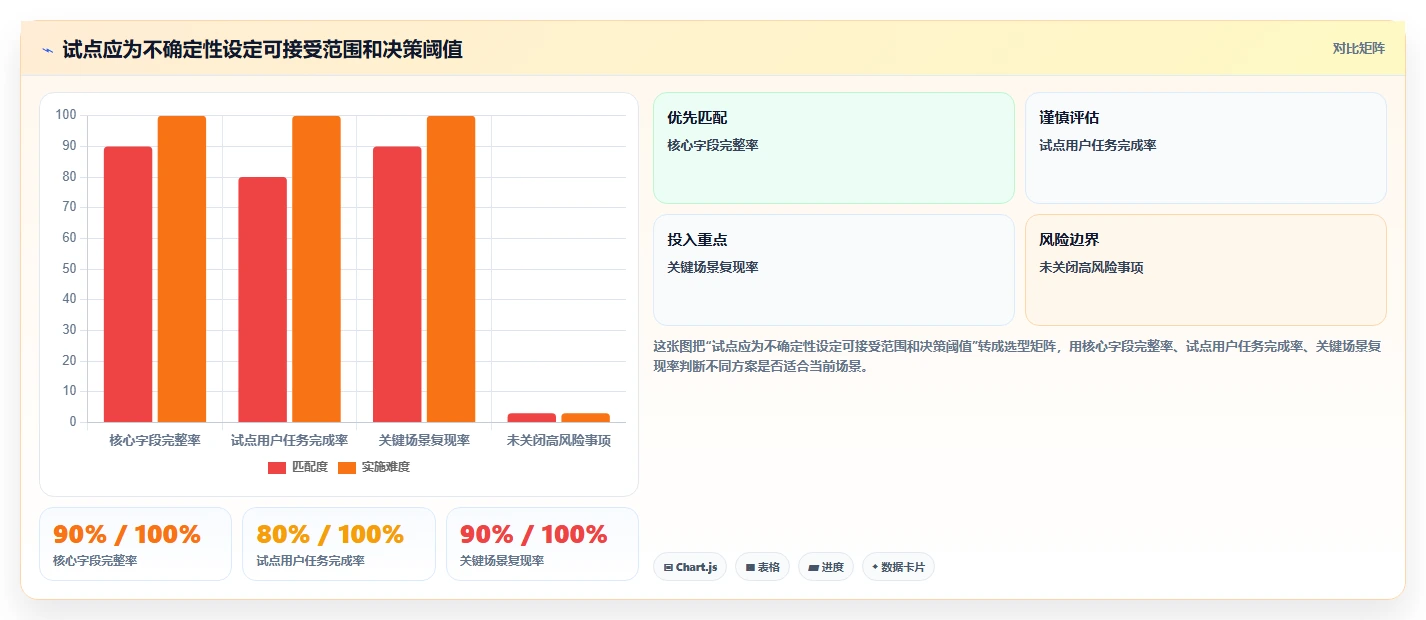
Task: Toggle the 实施难度 legend item
Action: [374, 467]
